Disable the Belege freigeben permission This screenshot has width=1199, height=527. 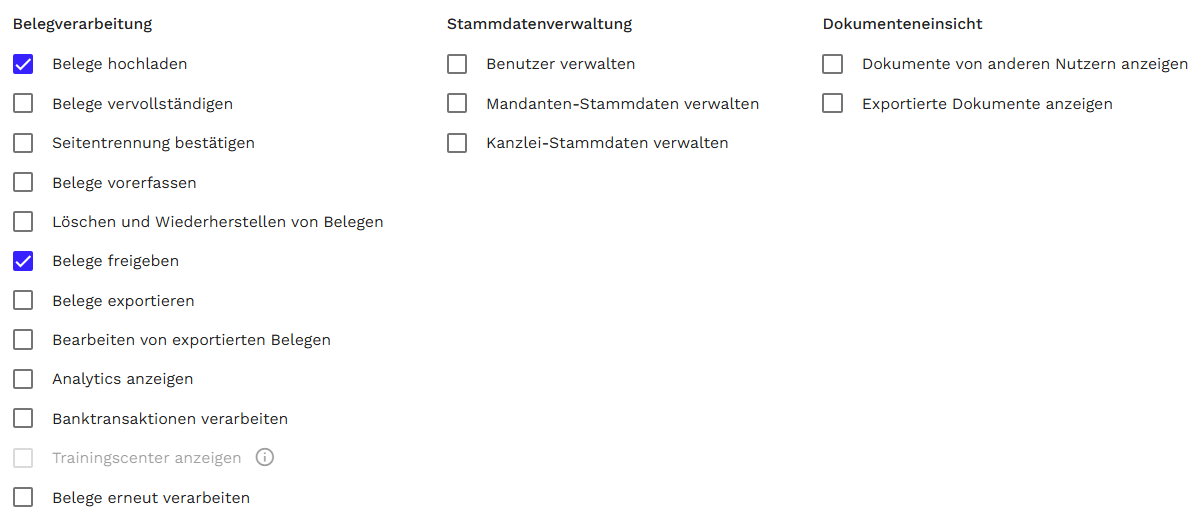coord(23,261)
